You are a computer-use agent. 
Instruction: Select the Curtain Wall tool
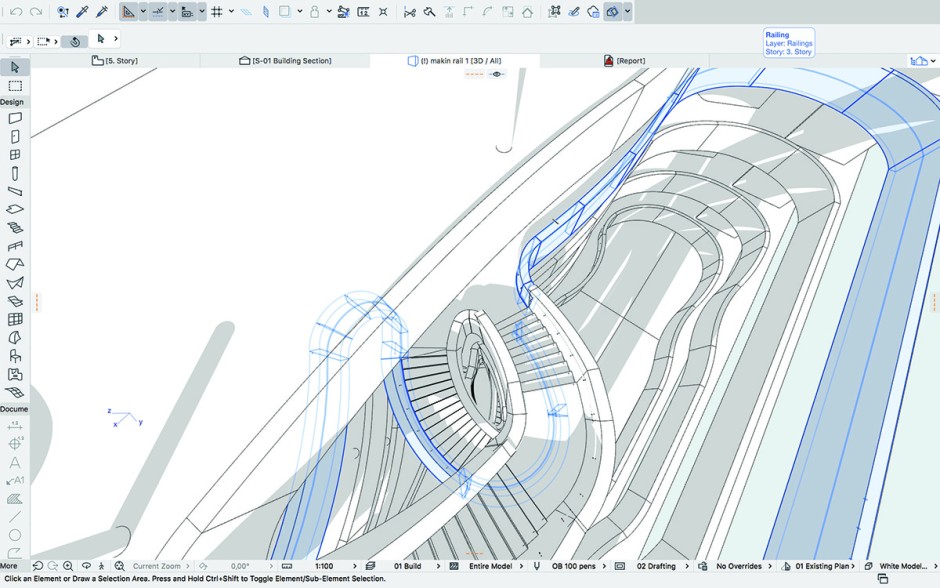click(x=15, y=320)
